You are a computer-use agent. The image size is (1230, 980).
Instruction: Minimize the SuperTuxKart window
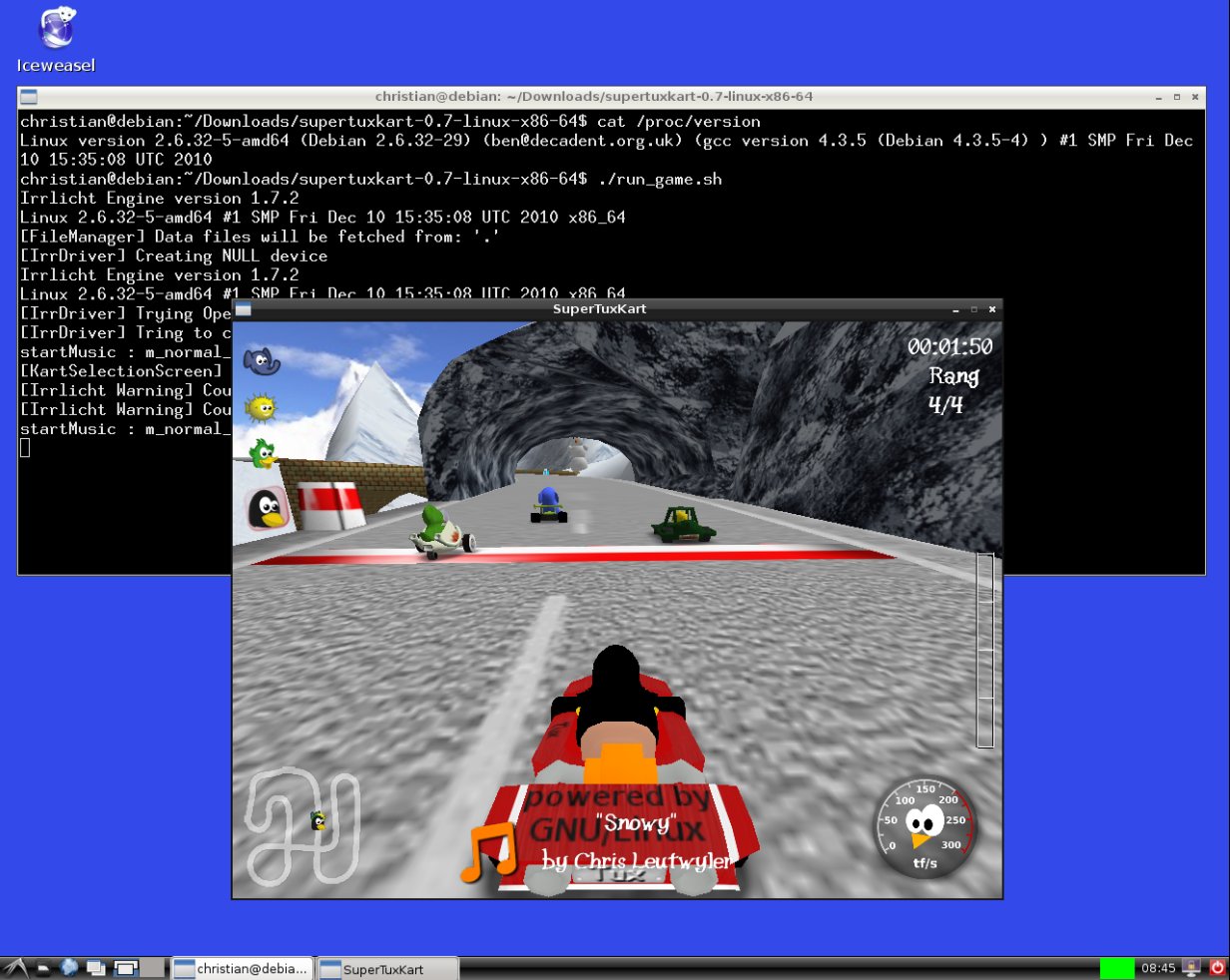955,309
